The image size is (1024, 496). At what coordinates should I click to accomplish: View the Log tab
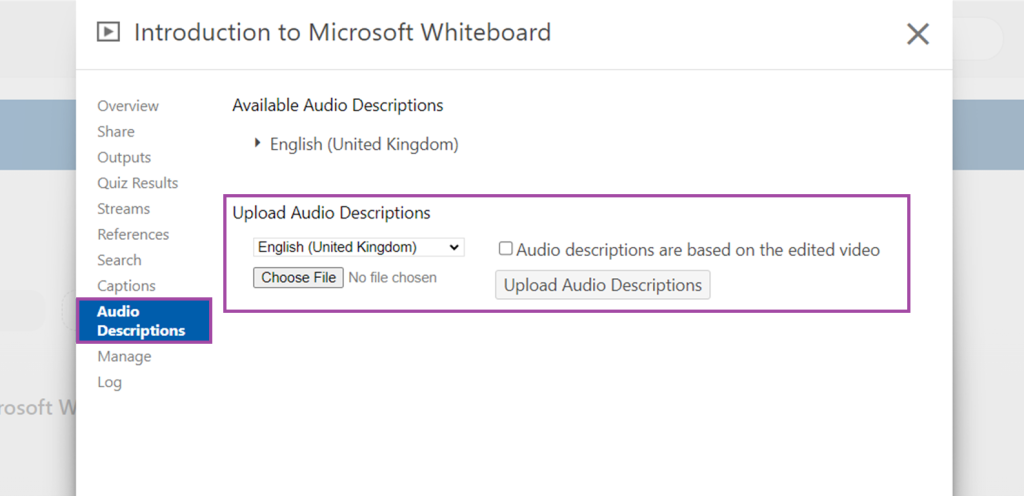[109, 382]
